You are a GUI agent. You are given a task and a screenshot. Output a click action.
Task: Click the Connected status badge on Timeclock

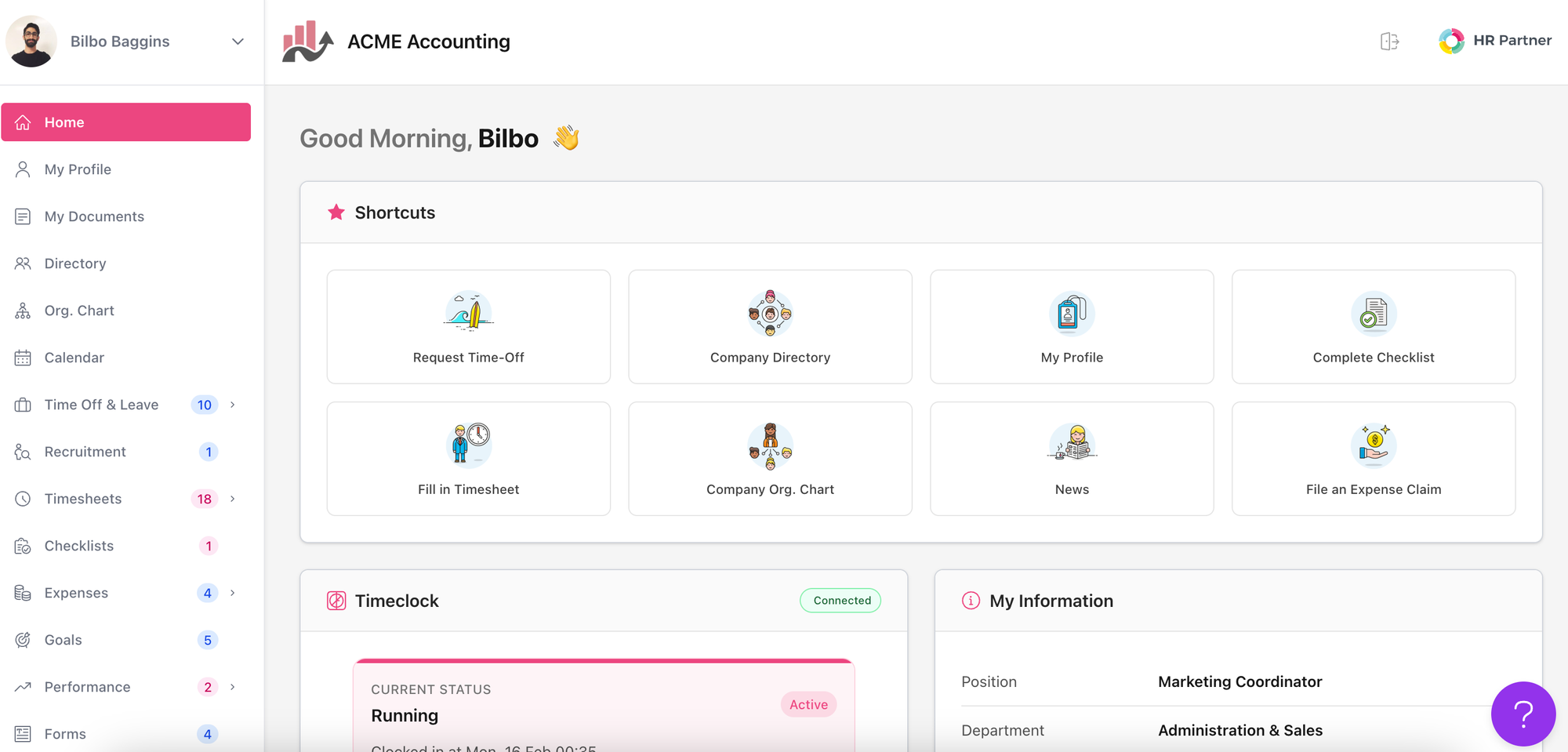tap(841, 601)
